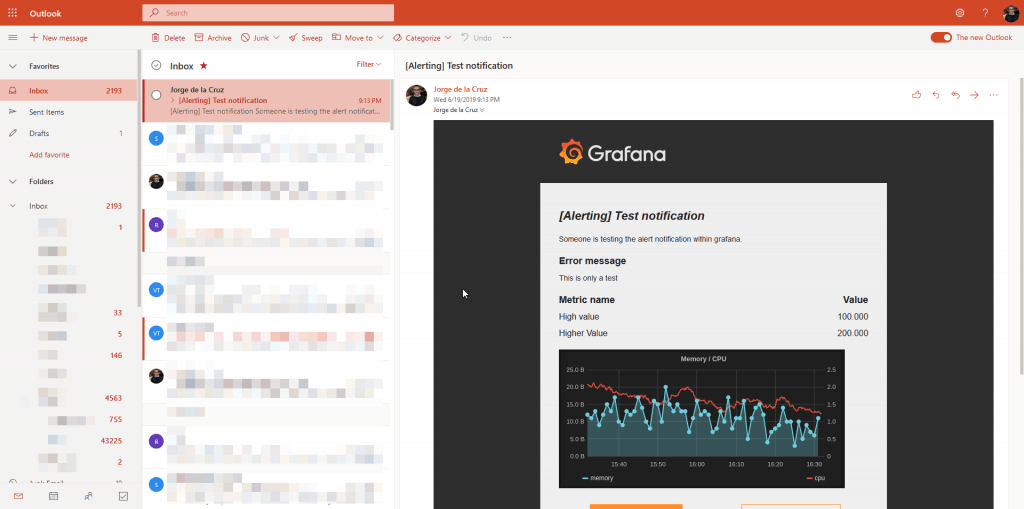Click the sender avatar in reading pane
This screenshot has height=509, width=1024.
[x=416, y=95]
